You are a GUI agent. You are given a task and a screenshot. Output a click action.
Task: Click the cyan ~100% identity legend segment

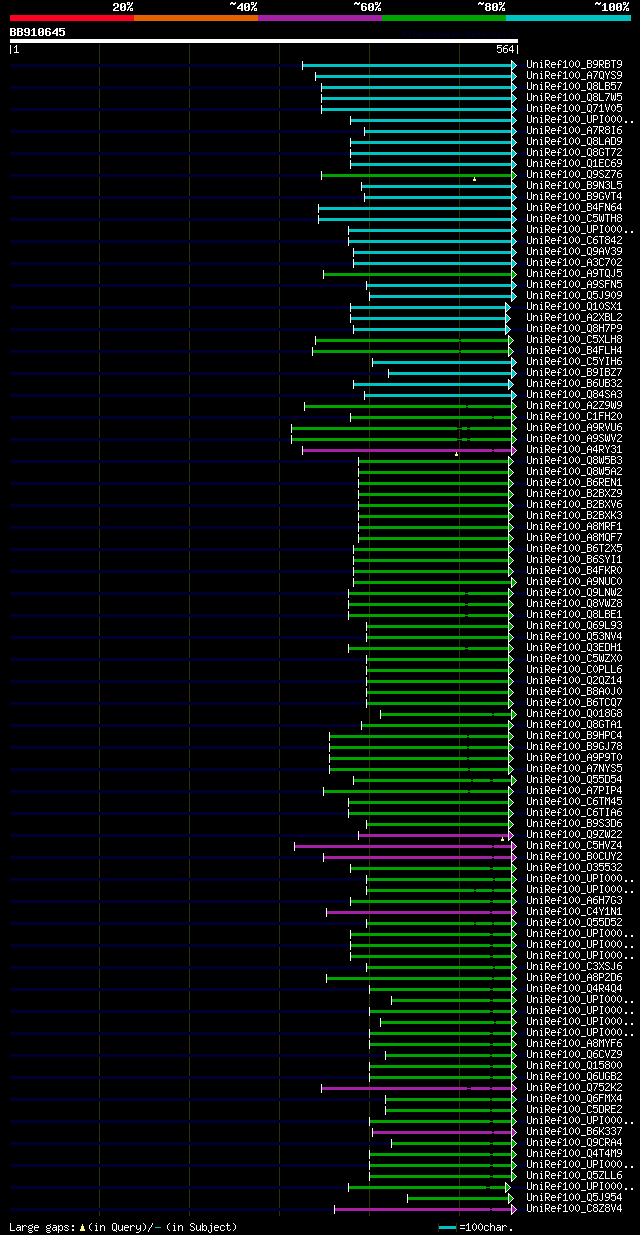click(567, 18)
